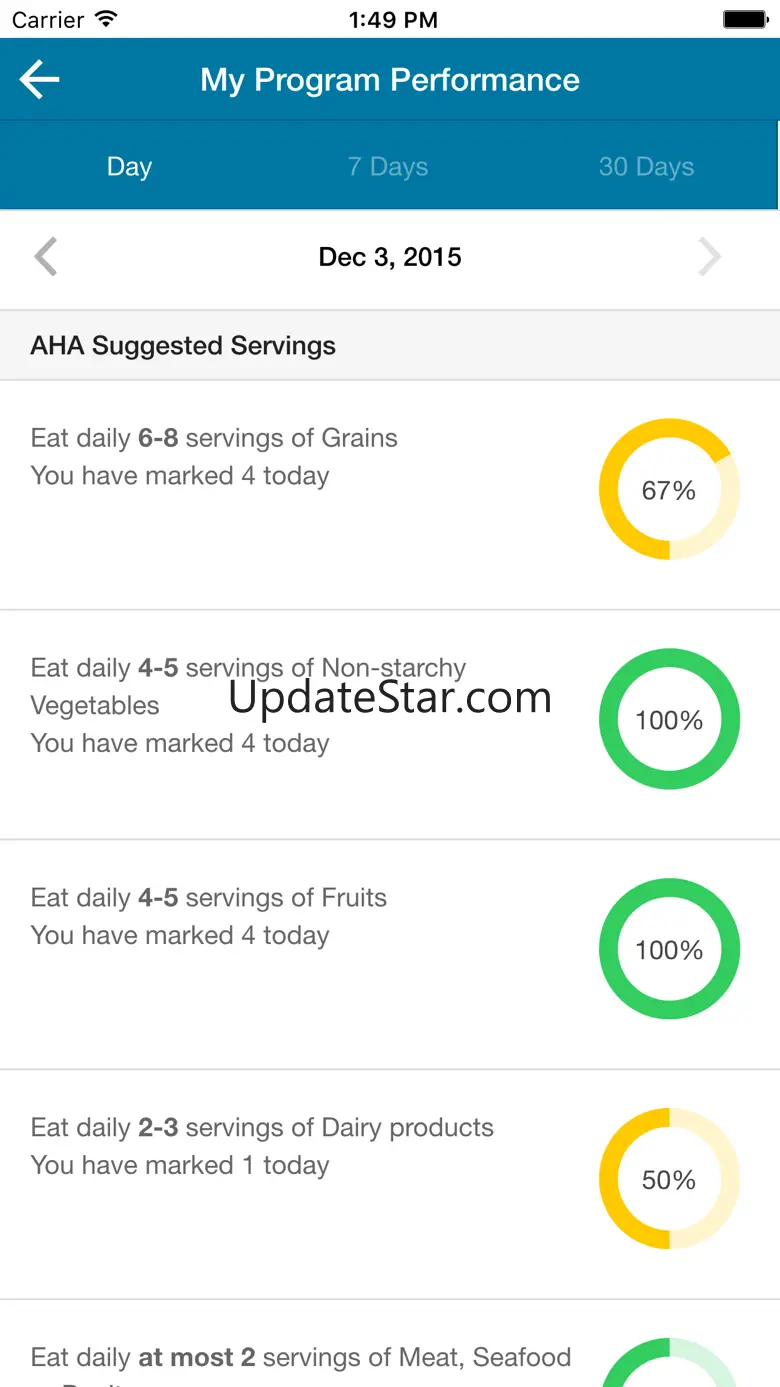The width and height of the screenshot is (780, 1387).
Task: Go to the previous day chevron
Action: pyautogui.click(x=46, y=257)
